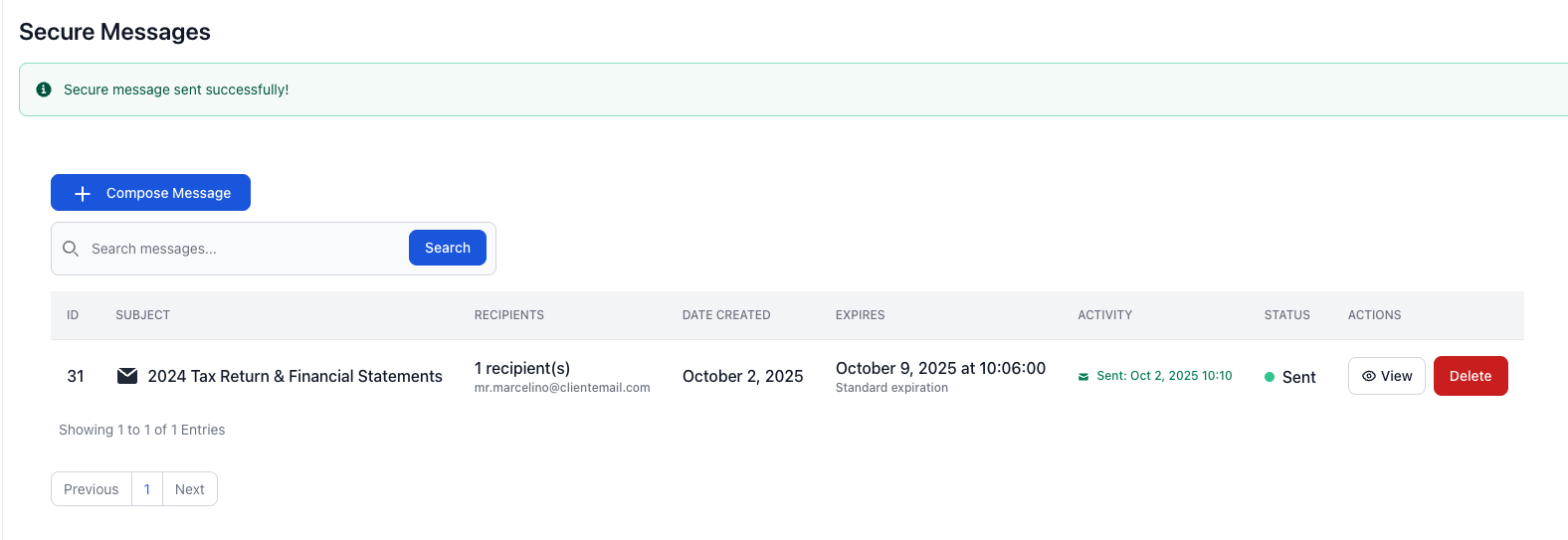Click the eye icon in the View button
The height and width of the screenshot is (540, 1568).
click(1369, 376)
